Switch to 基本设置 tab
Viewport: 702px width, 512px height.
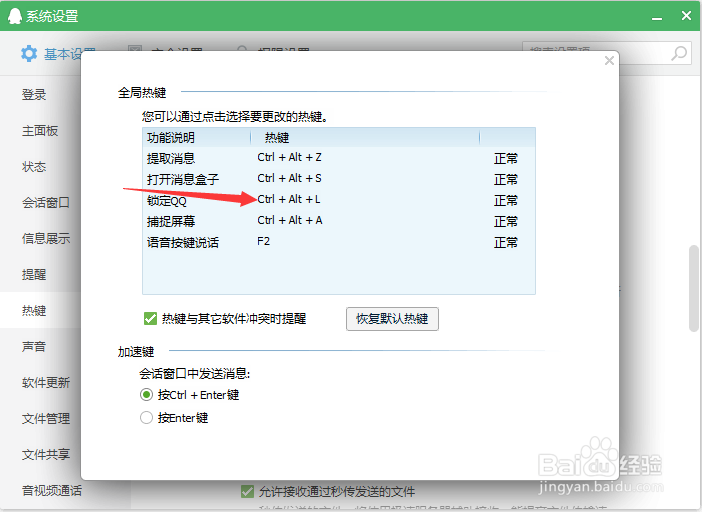click(58, 54)
